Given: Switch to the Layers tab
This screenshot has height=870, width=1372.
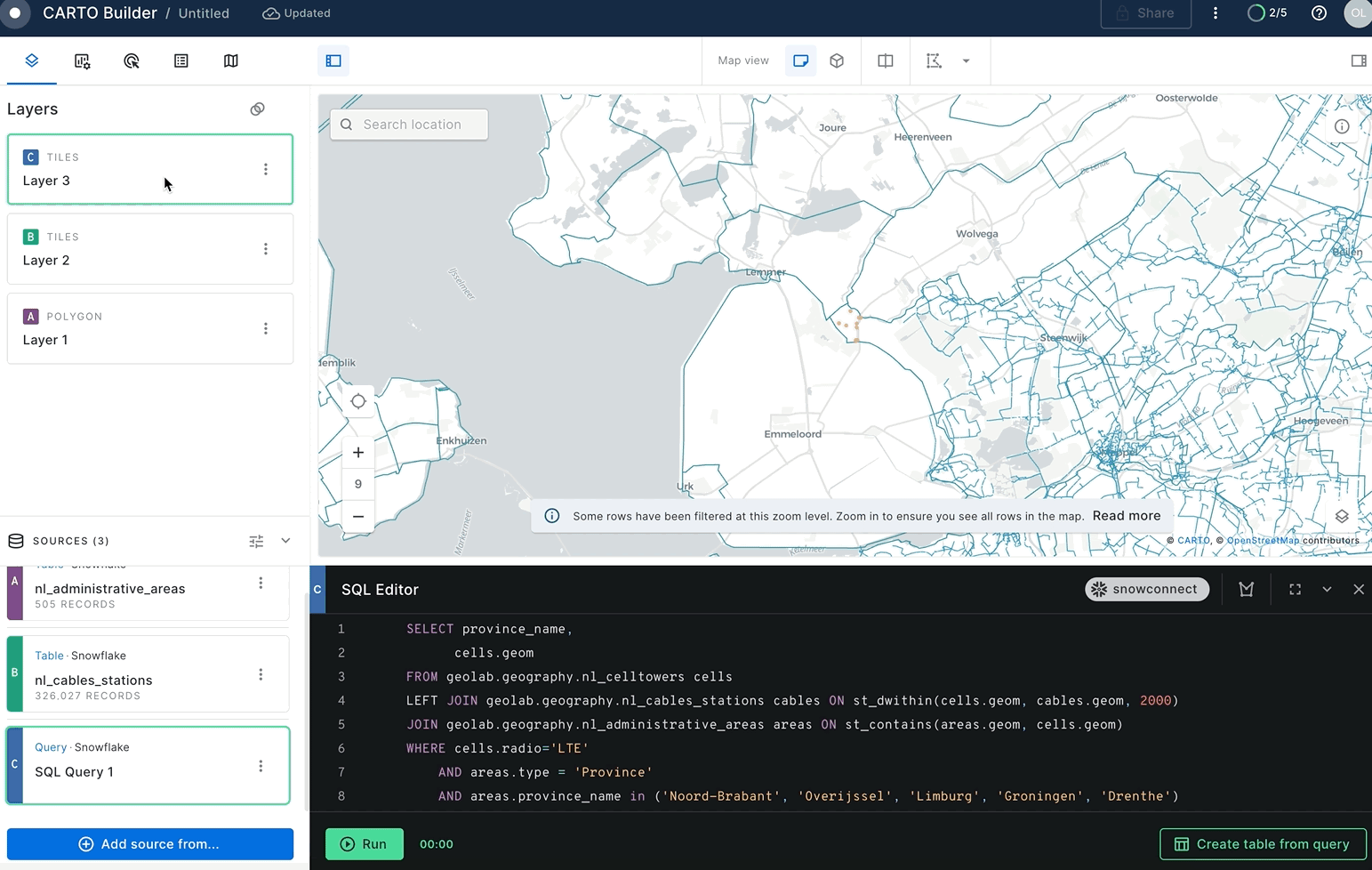Looking at the screenshot, I should 31,61.
